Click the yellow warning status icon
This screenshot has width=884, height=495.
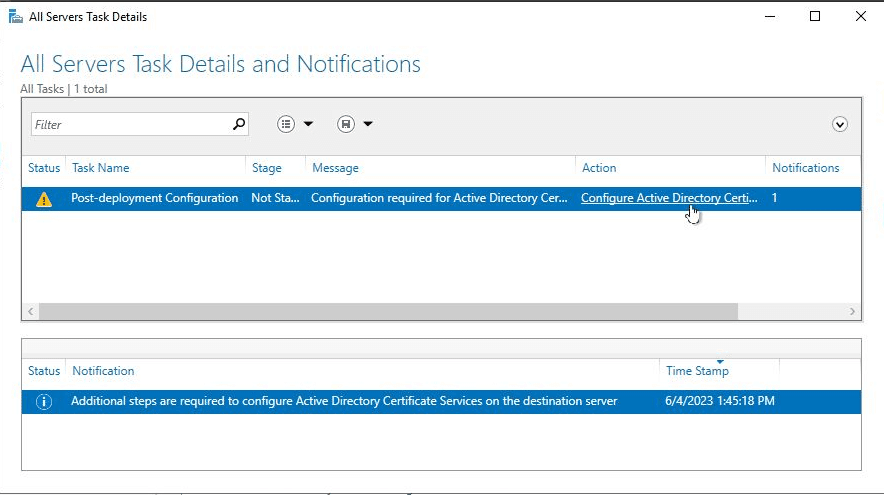43,199
